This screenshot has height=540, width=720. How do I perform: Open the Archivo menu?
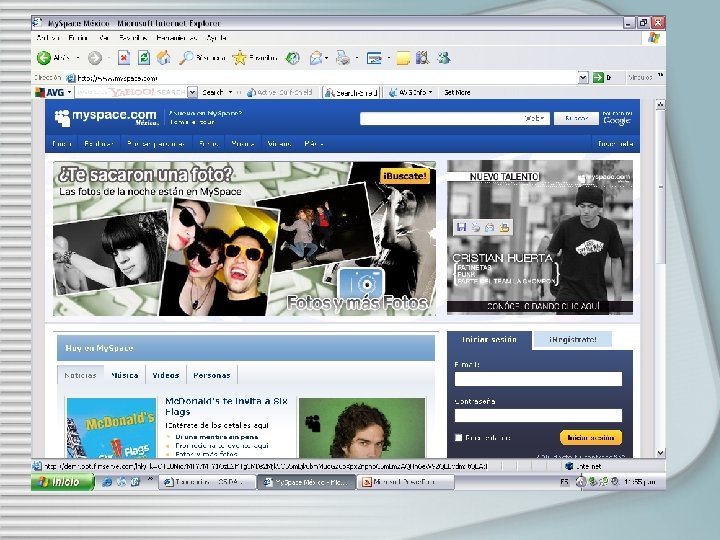pos(48,38)
